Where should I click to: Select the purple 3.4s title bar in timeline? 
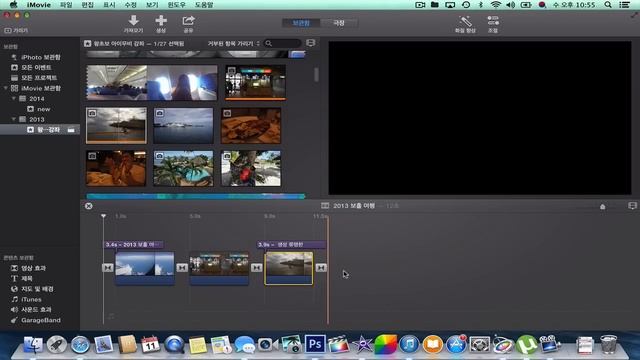click(133, 244)
